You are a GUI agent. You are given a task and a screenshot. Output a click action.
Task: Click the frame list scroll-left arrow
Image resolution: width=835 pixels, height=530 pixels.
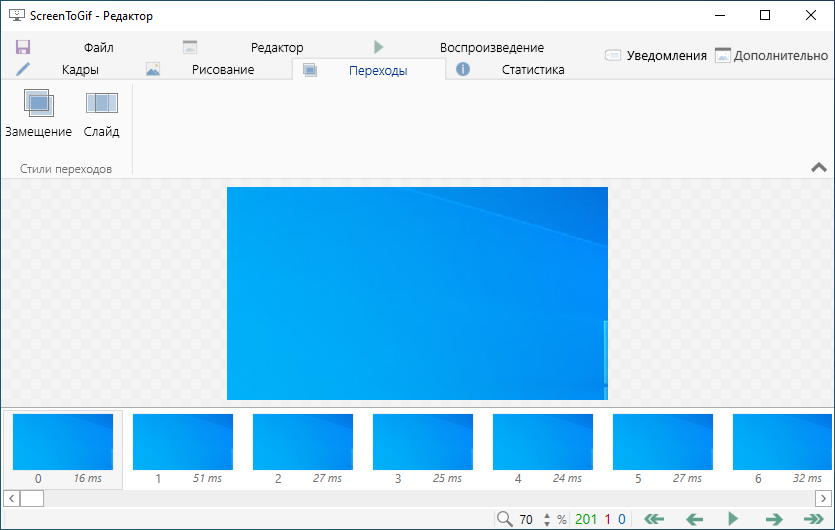[12, 499]
